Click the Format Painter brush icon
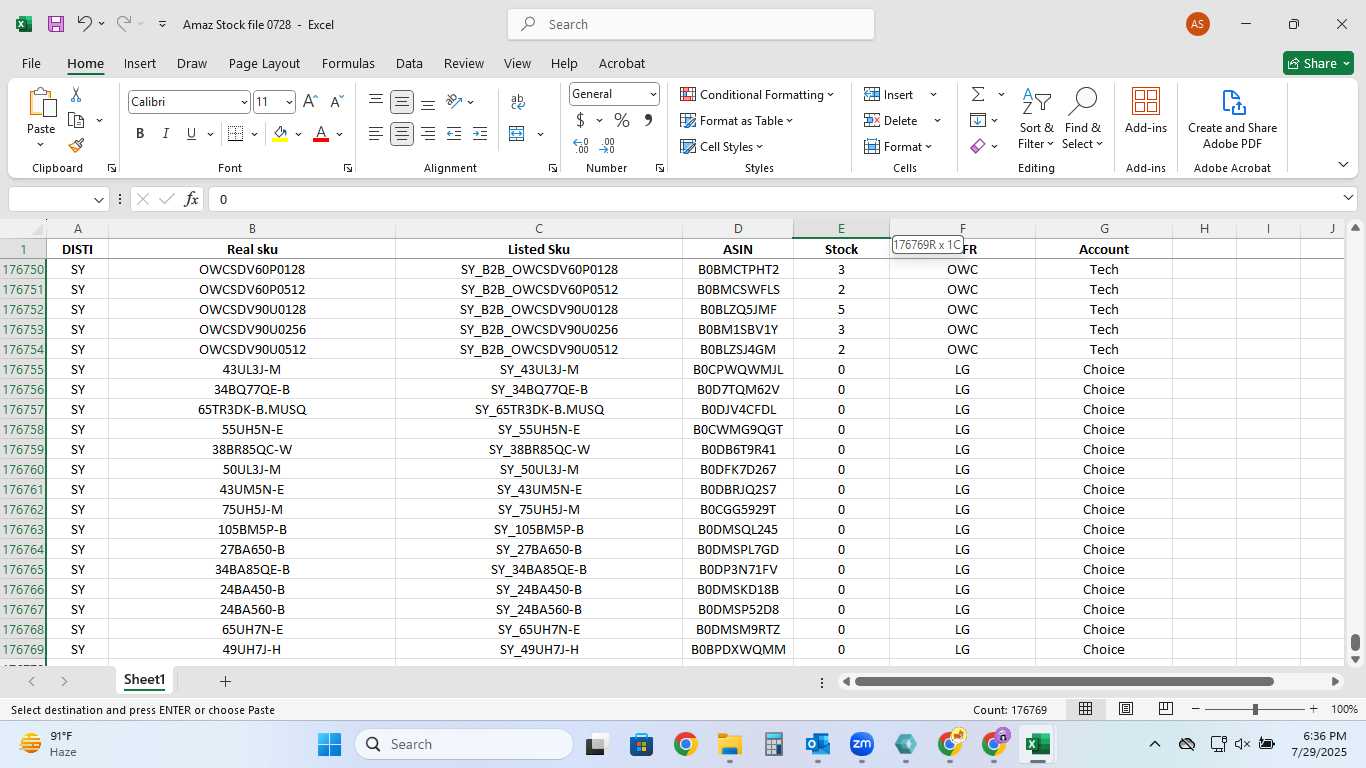 point(76,145)
